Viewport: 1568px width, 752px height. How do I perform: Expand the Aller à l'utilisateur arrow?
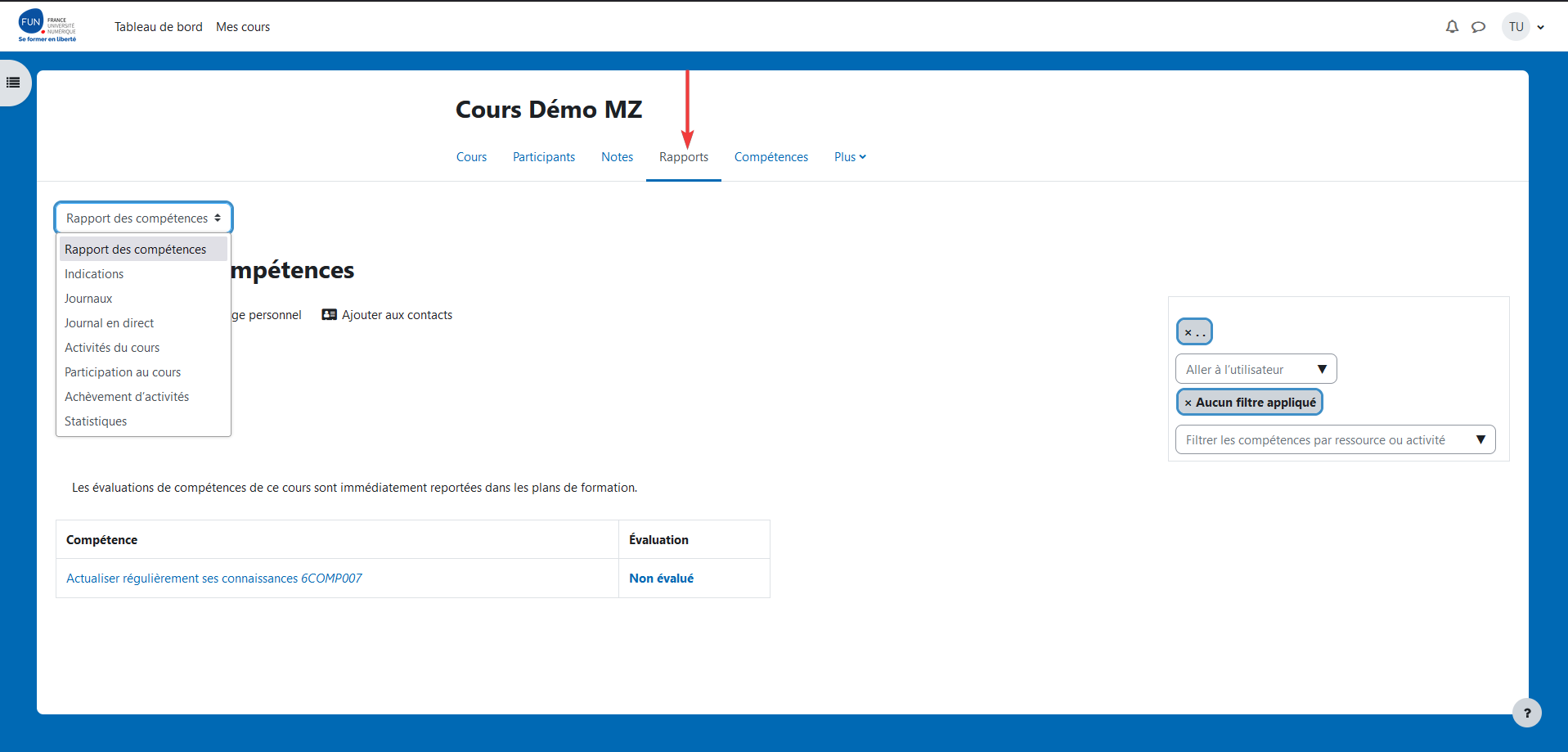click(1322, 369)
